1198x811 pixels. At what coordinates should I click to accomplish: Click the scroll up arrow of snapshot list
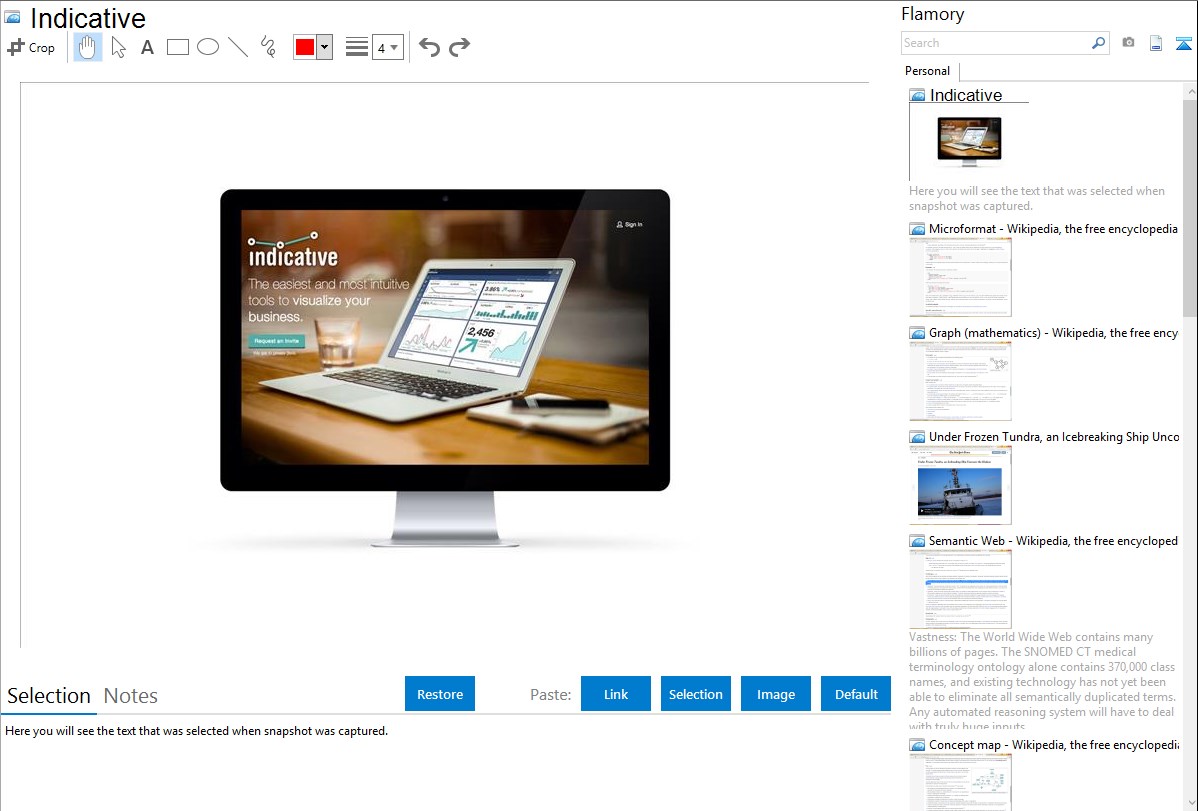(x=1190, y=91)
